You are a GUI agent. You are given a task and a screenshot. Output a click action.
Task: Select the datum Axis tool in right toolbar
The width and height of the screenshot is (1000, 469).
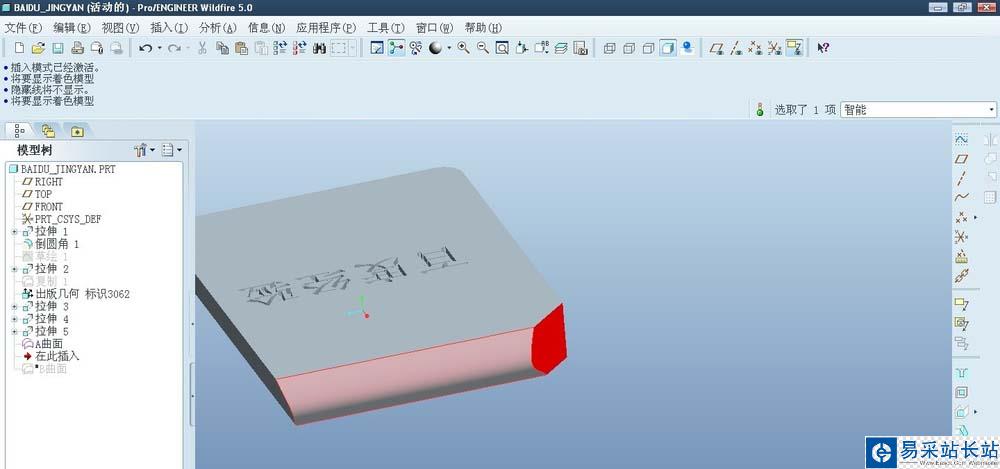(961, 178)
